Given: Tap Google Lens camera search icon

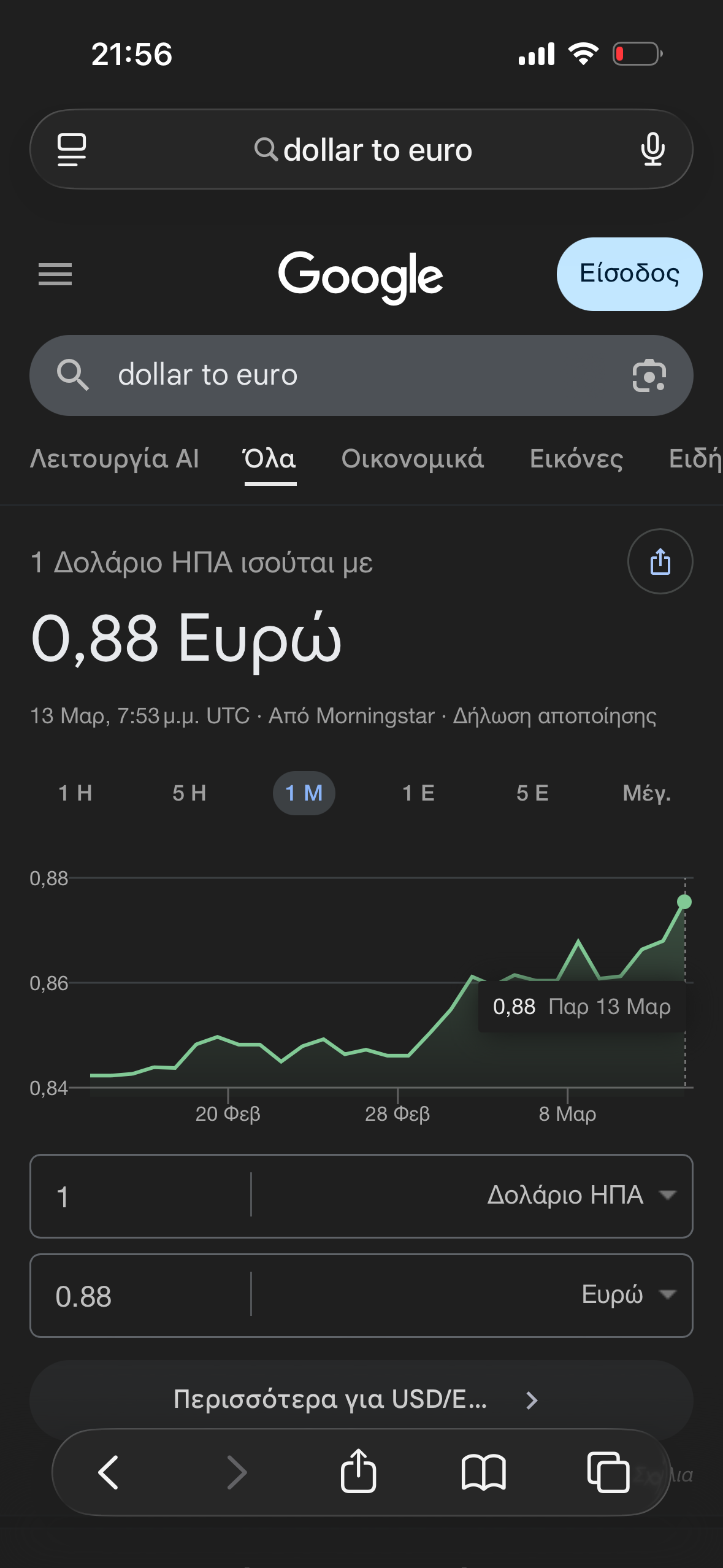Looking at the screenshot, I should click(649, 375).
